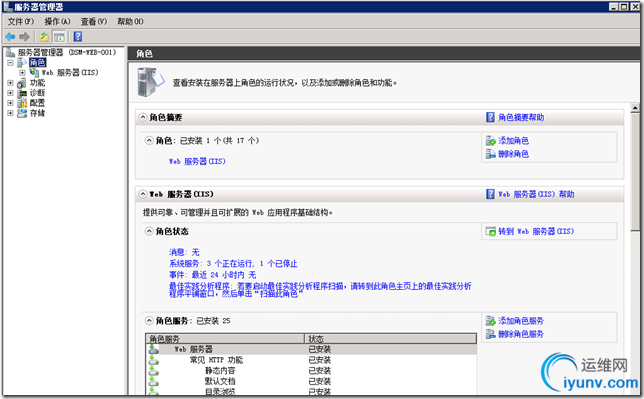Collapse the 角色 tree node

pos(10,62)
